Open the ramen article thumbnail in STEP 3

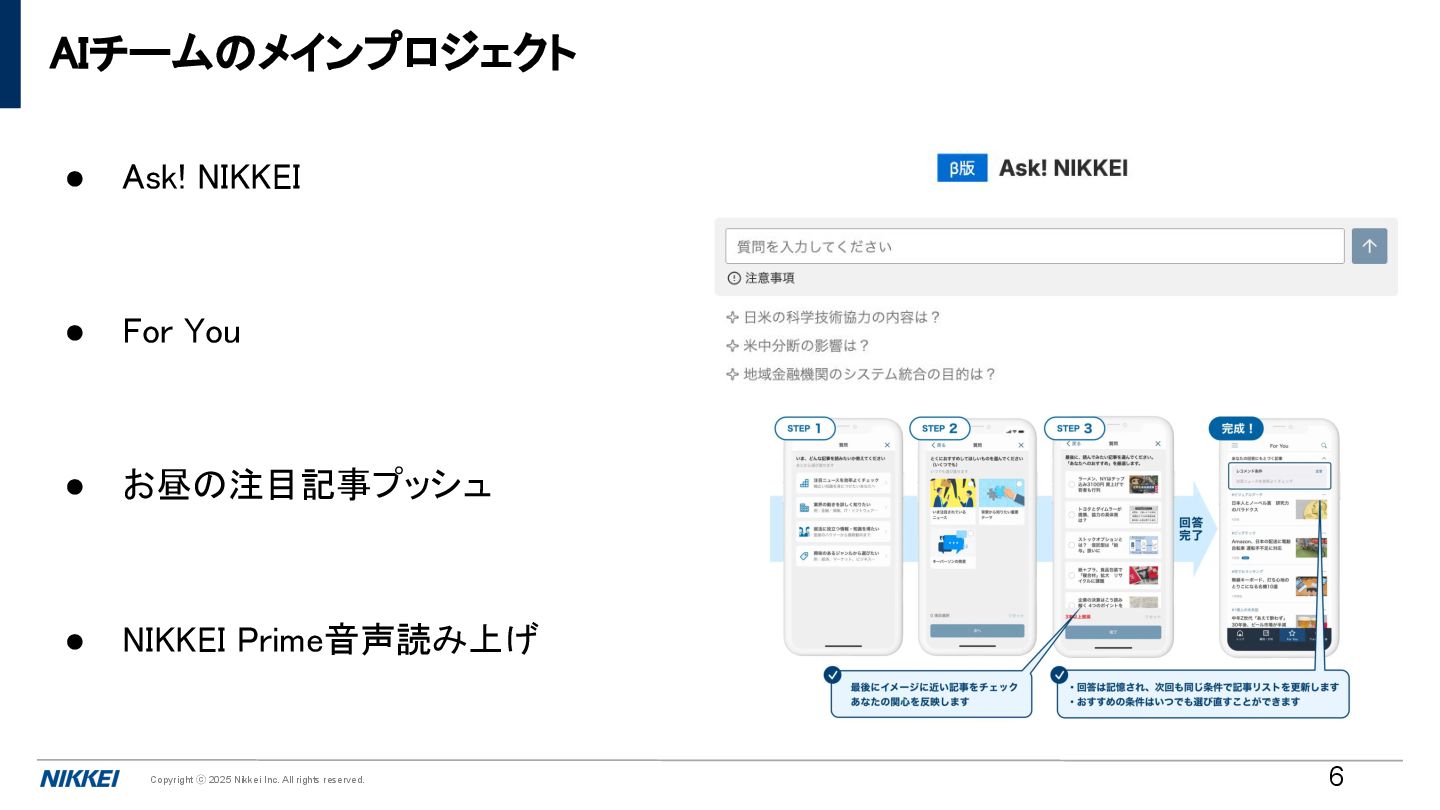[x=1144, y=484]
